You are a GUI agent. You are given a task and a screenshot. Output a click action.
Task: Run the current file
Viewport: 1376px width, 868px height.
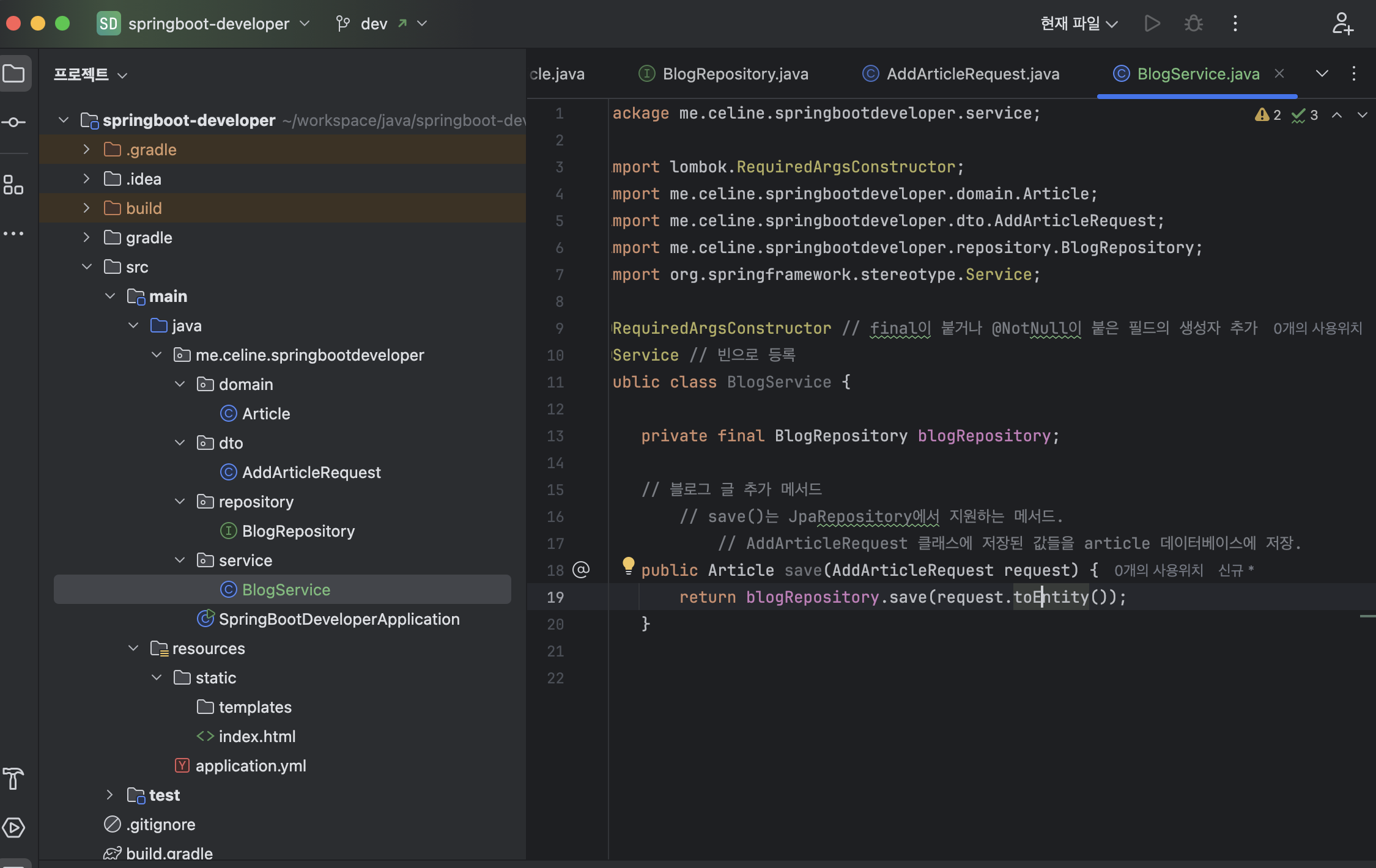point(1152,24)
